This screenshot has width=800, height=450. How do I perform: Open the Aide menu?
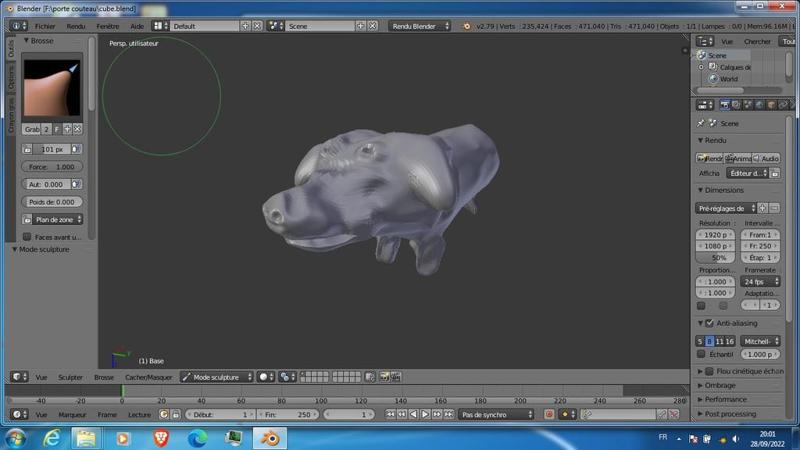(x=137, y=26)
